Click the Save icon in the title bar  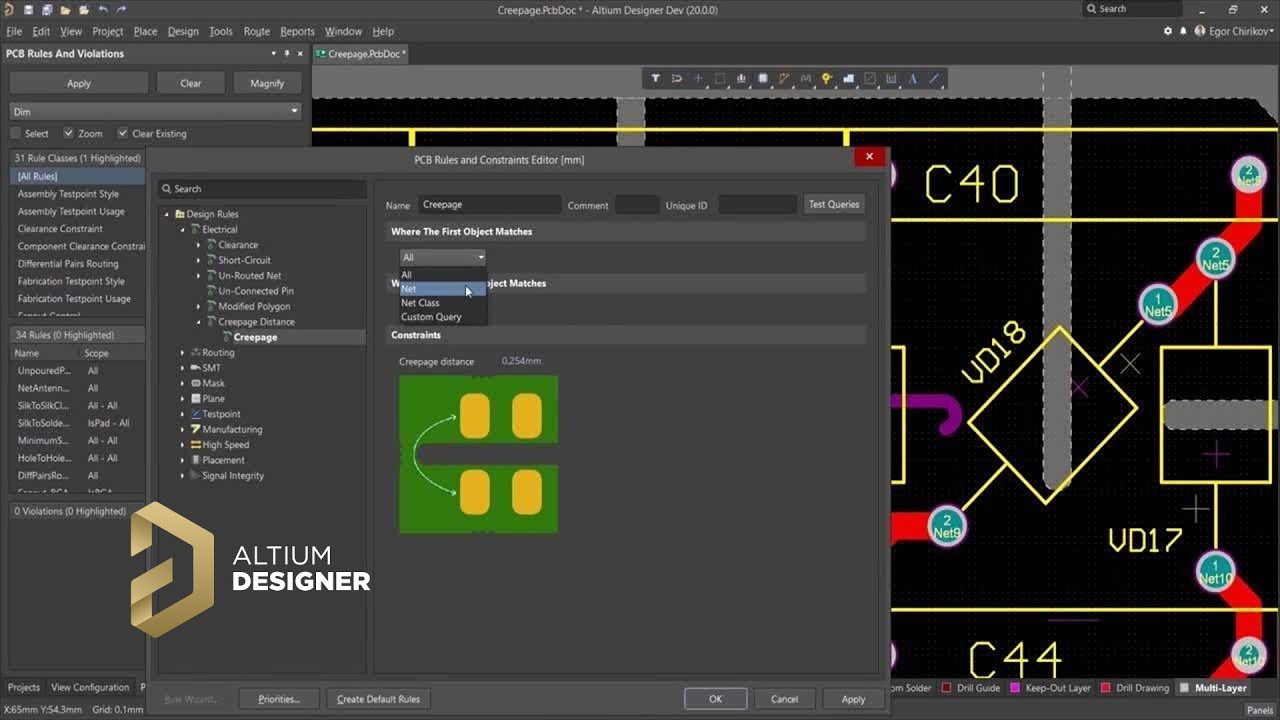(x=29, y=10)
